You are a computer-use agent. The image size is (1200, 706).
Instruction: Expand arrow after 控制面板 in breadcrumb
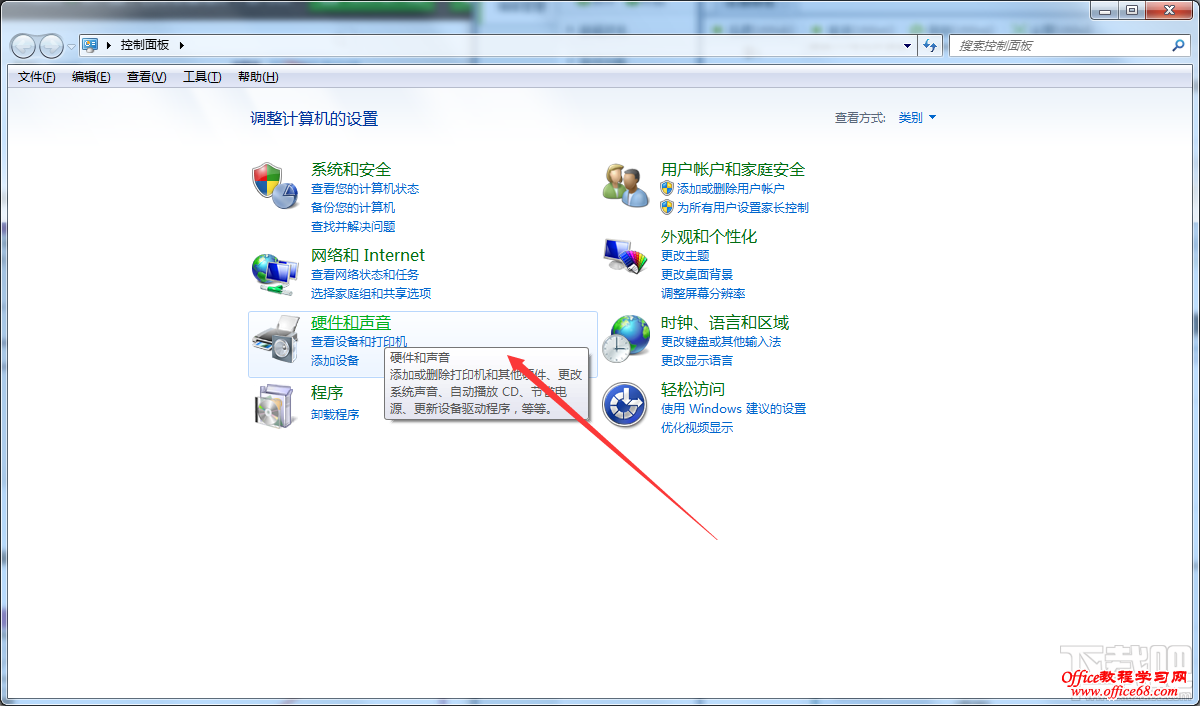182,45
